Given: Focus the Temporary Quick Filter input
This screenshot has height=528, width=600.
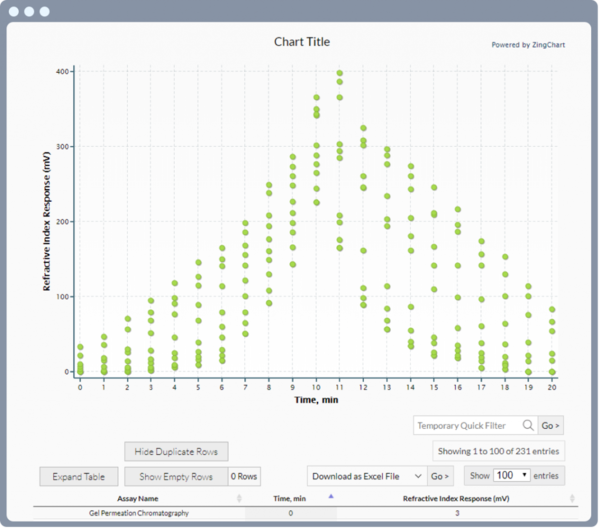Looking at the screenshot, I should [x=466, y=426].
